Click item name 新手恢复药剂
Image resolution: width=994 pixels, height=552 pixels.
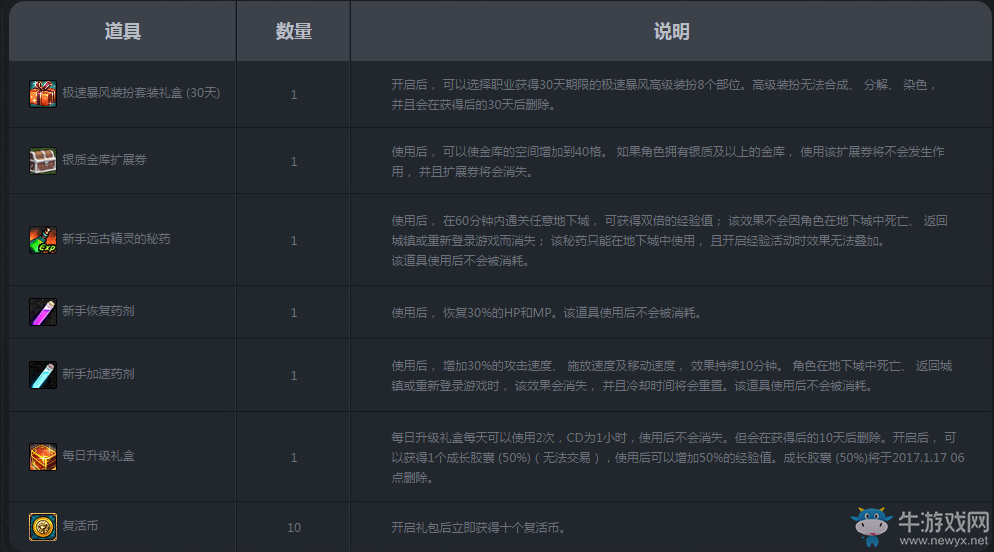click(x=98, y=311)
